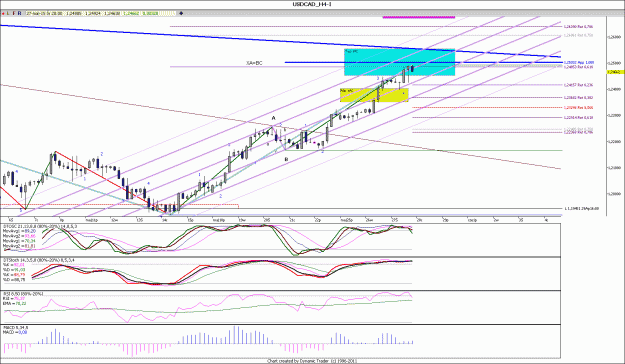The width and height of the screenshot is (625, 364).
Task: Select the XA=BC label on the chart
Action: (254, 63)
